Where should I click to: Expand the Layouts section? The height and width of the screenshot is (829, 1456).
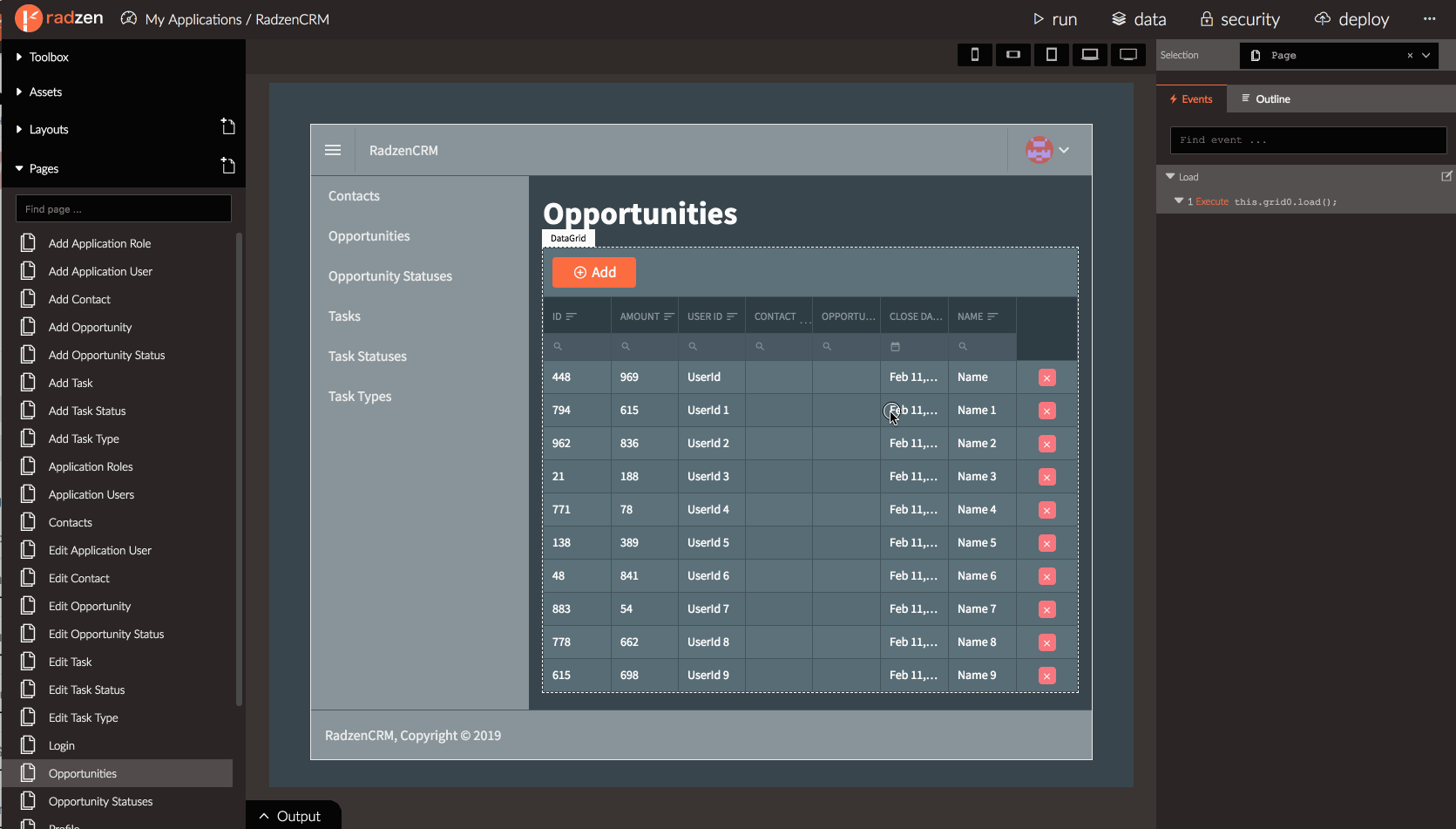pos(42,129)
